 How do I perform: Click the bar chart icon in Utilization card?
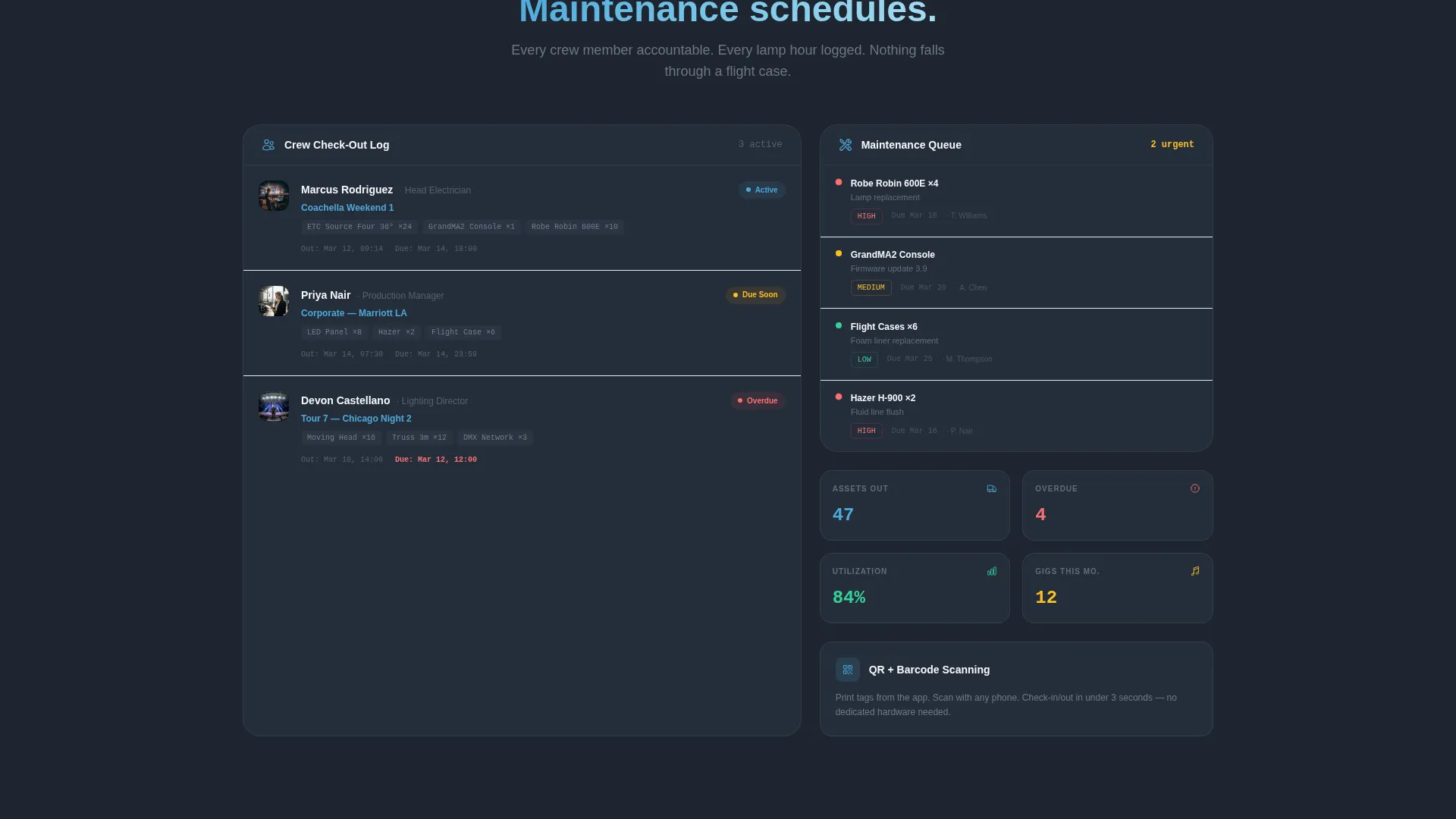pyautogui.click(x=992, y=572)
